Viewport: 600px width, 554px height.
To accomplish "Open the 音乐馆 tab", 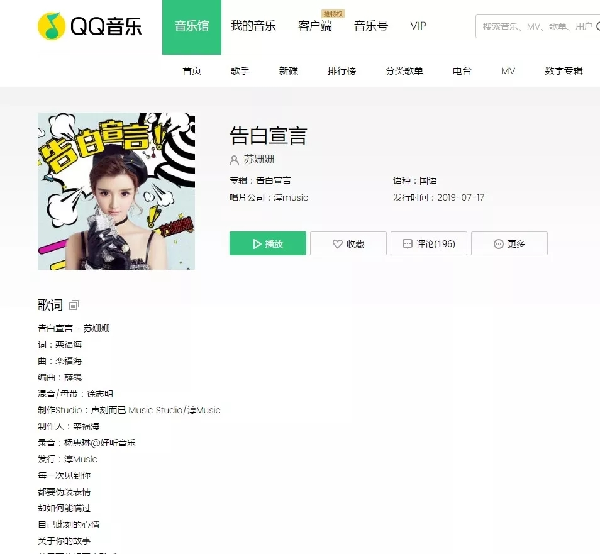I will [191, 27].
